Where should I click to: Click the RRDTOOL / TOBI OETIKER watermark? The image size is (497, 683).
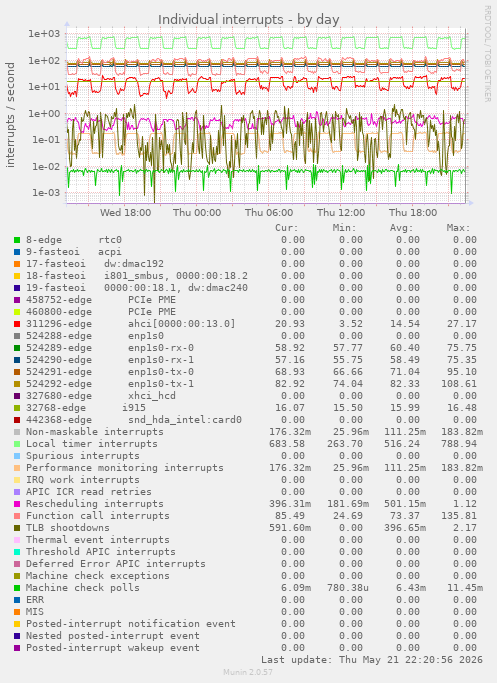[x=487, y=54]
